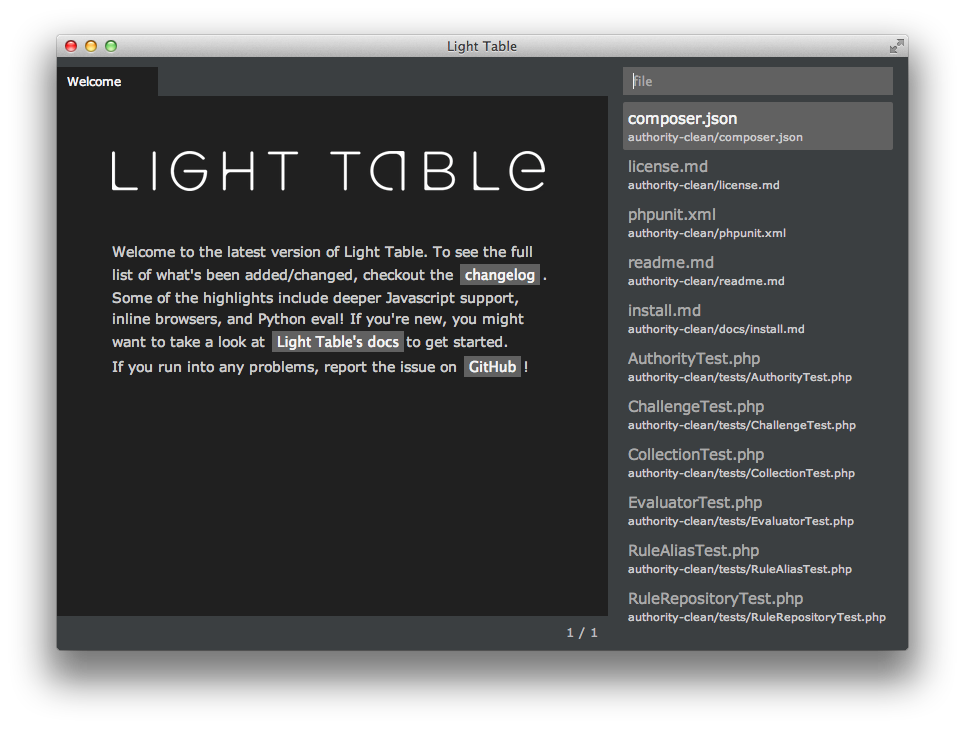Follow the GitHub link
965x729 pixels.
click(x=492, y=367)
